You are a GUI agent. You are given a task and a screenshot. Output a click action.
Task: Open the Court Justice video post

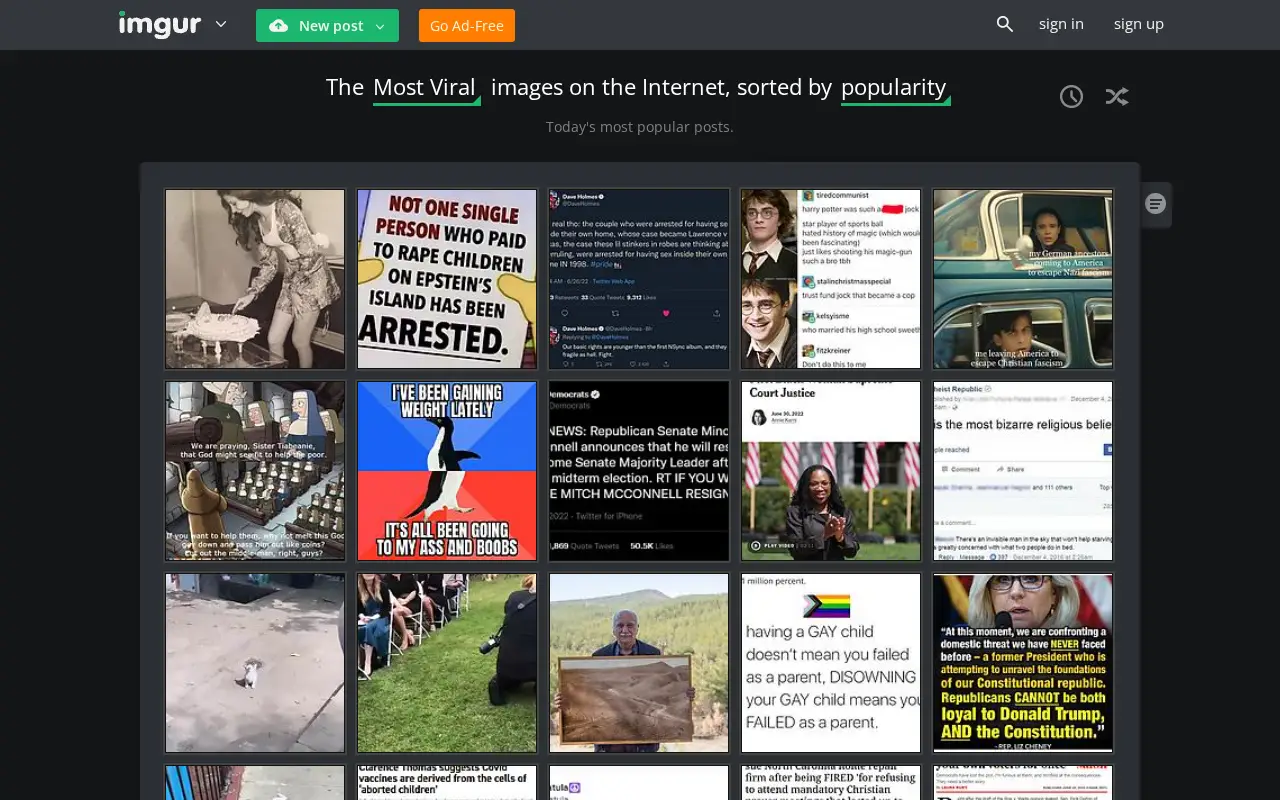[831, 471]
